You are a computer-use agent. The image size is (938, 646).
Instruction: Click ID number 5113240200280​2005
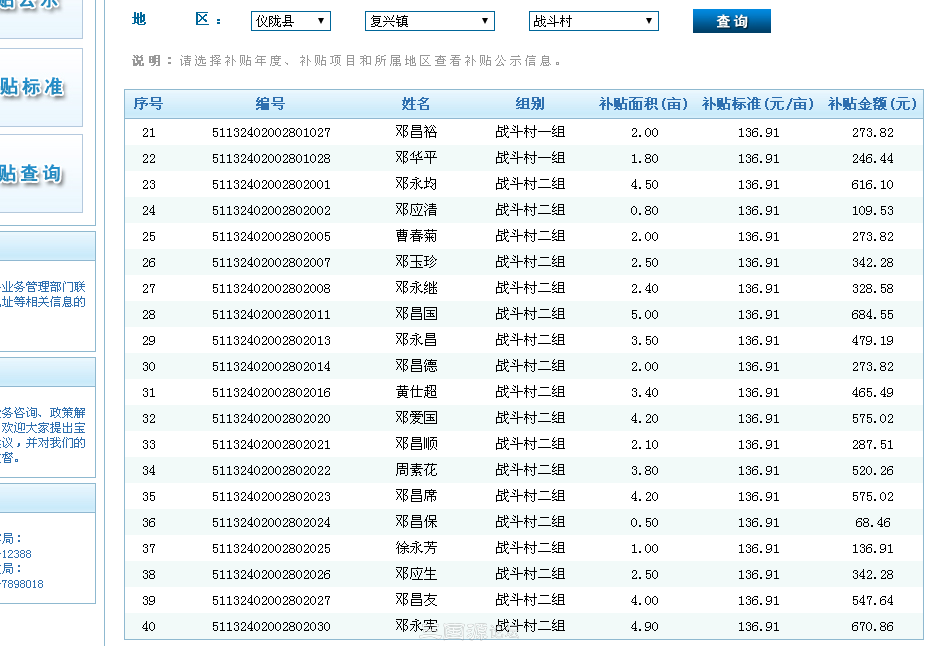tap(271, 237)
